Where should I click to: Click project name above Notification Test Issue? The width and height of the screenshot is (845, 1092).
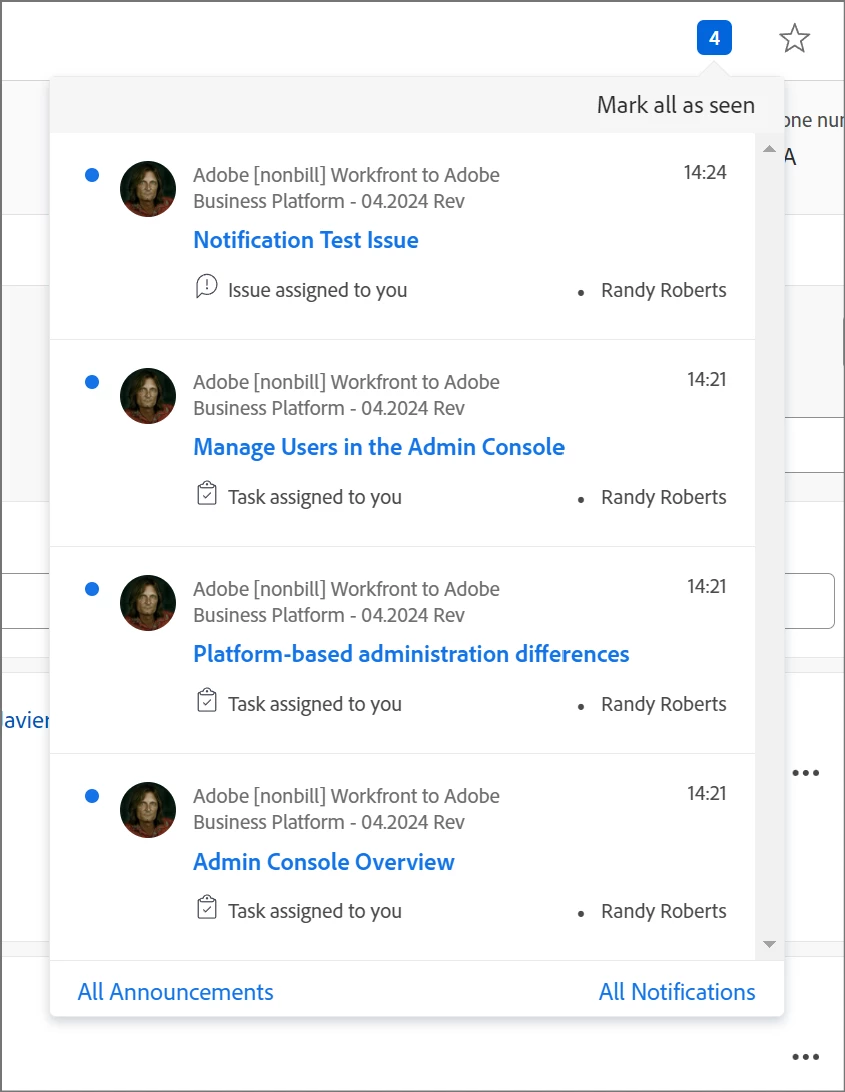click(x=346, y=188)
